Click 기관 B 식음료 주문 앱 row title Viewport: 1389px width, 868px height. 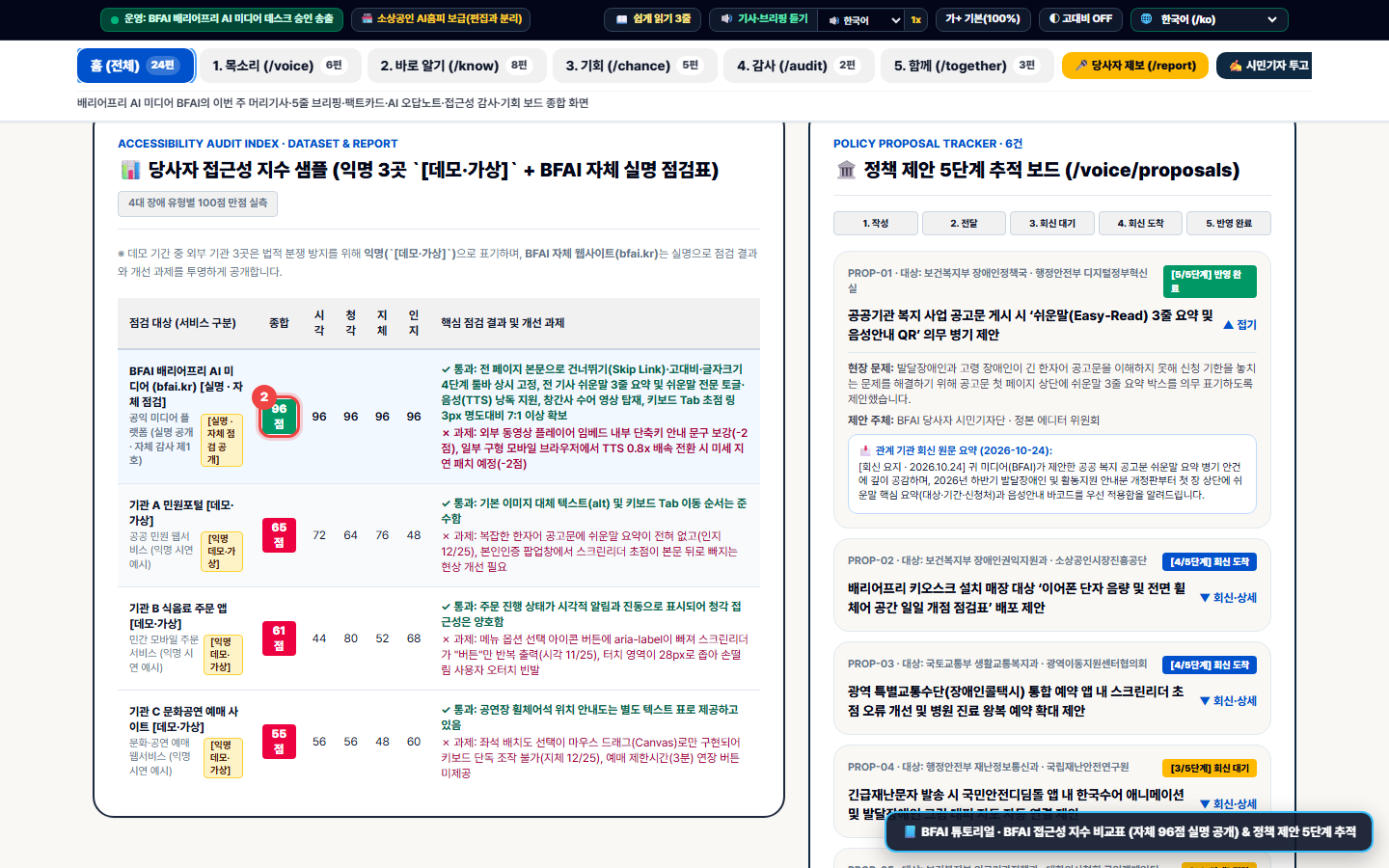(178, 616)
